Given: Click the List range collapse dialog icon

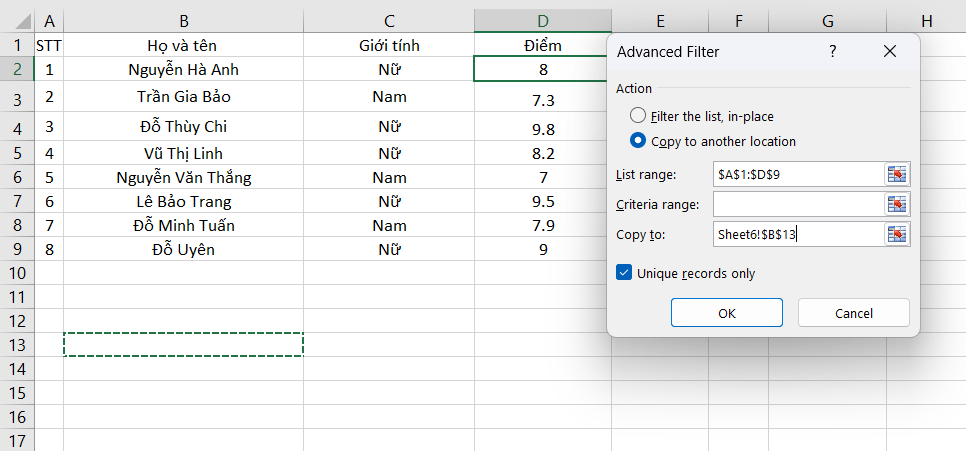Looking at the screenshot, I should (x=897, y=174).
